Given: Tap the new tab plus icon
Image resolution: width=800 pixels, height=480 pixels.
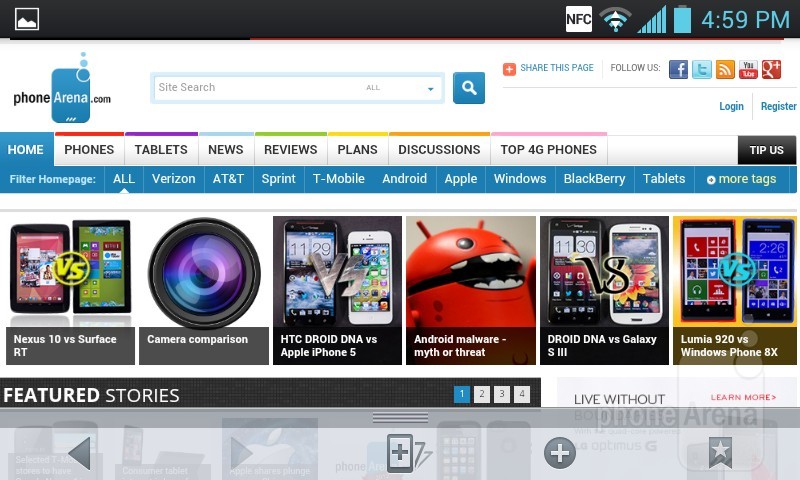Looking at the screenshot, I should coord(560,453).
